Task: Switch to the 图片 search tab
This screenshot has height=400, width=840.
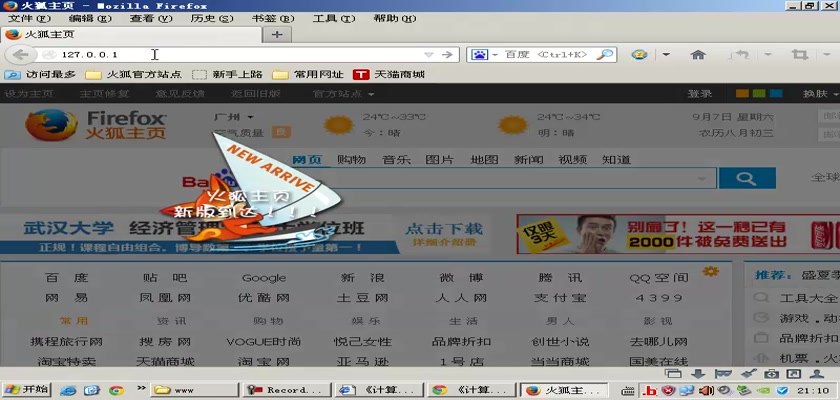Action: [x=439, y=160]
